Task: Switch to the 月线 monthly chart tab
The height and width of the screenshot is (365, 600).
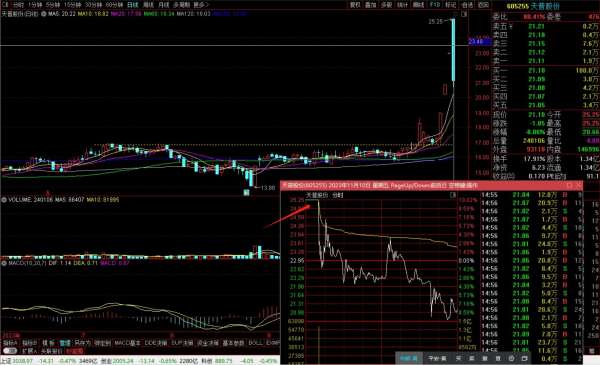Action: pos(163,5)
